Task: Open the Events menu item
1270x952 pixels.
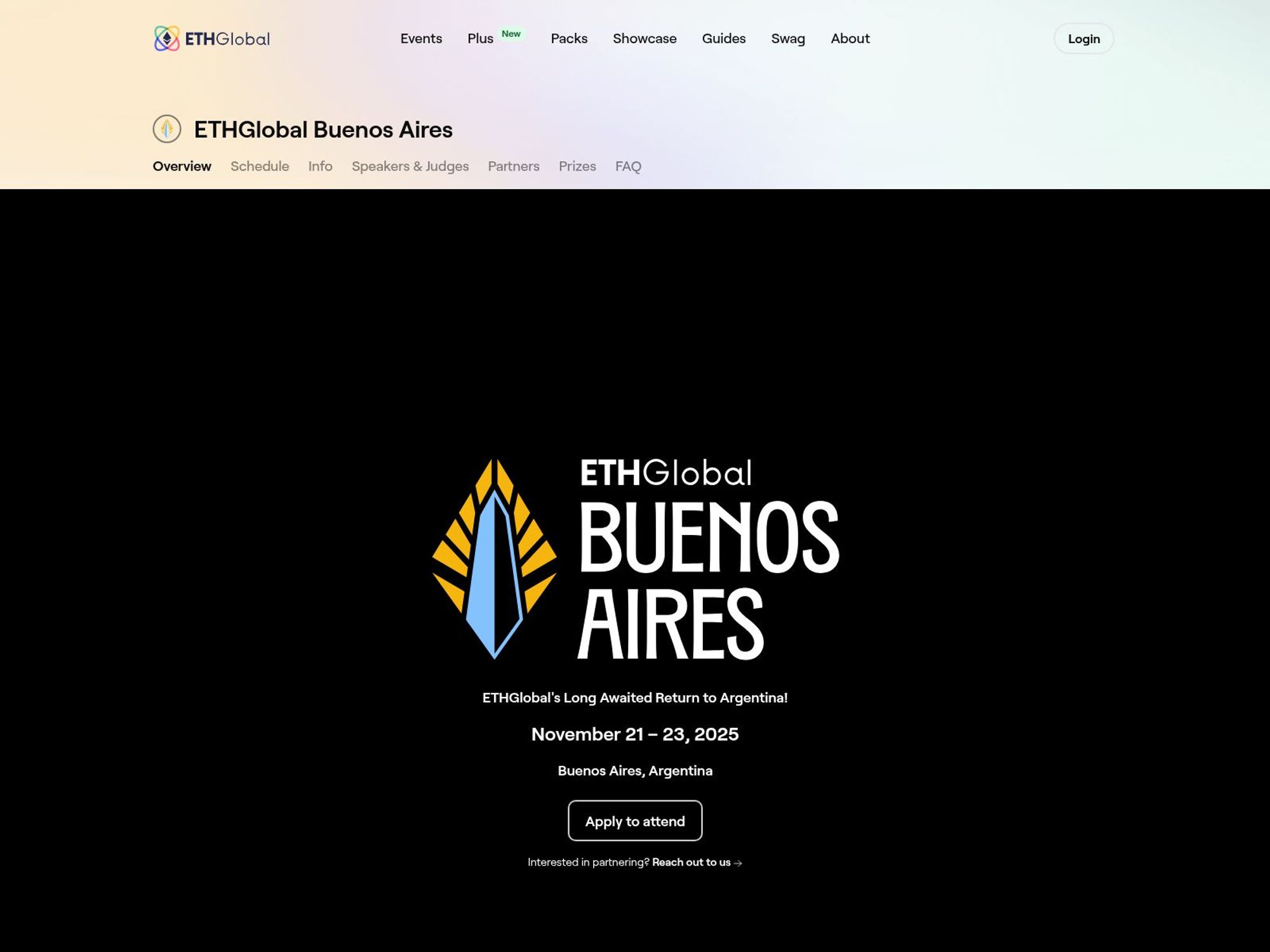Action: (x=421, y=39)
